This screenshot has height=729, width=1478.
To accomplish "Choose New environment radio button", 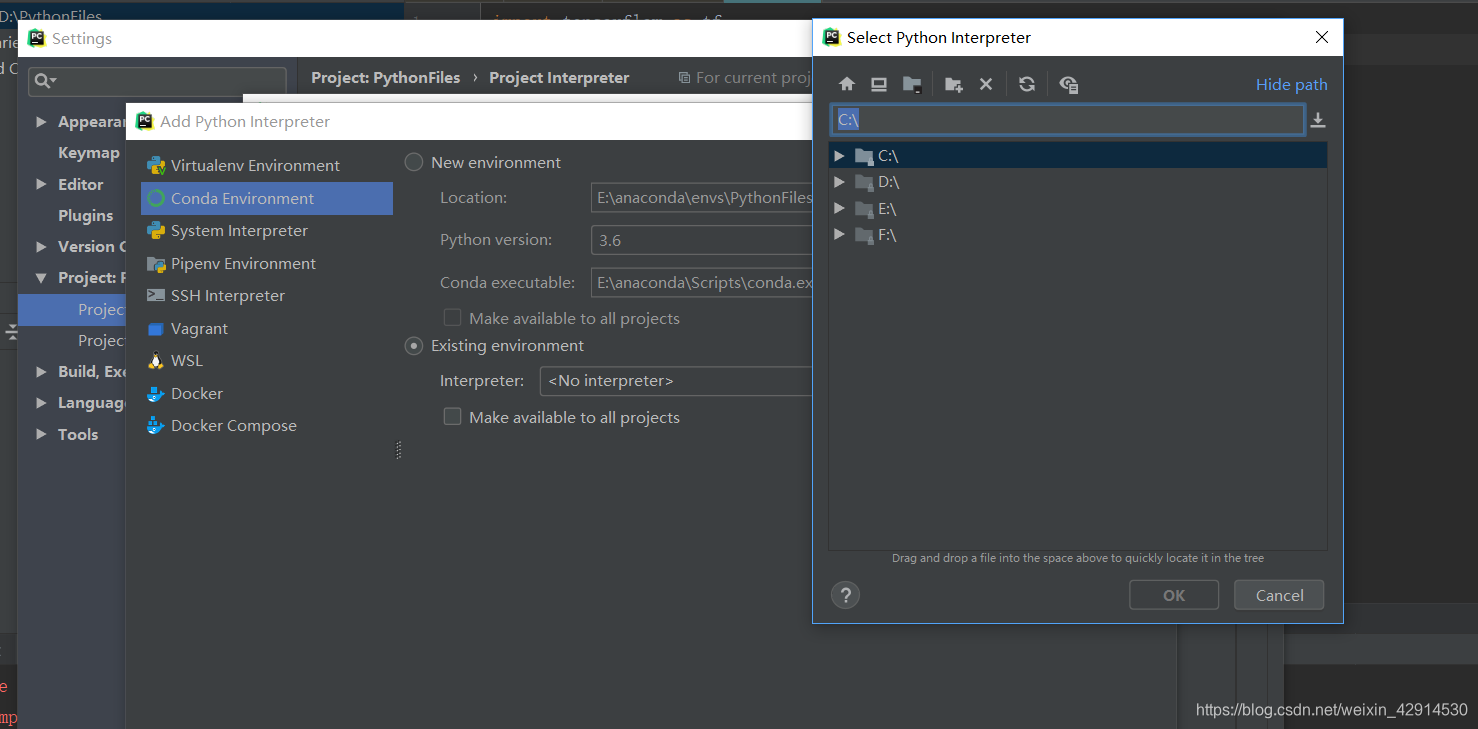I will (414, 162).
